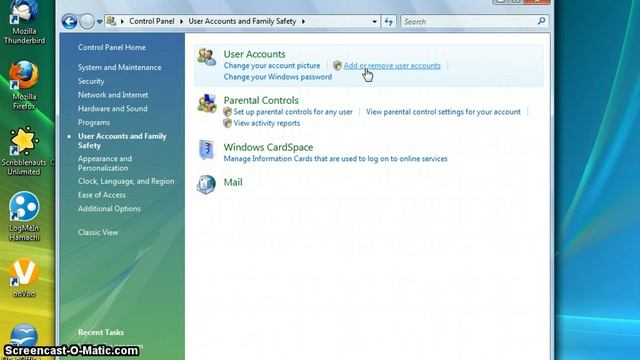Open LogMeIn Hamachi desktop shortcut

coord(24,216)
